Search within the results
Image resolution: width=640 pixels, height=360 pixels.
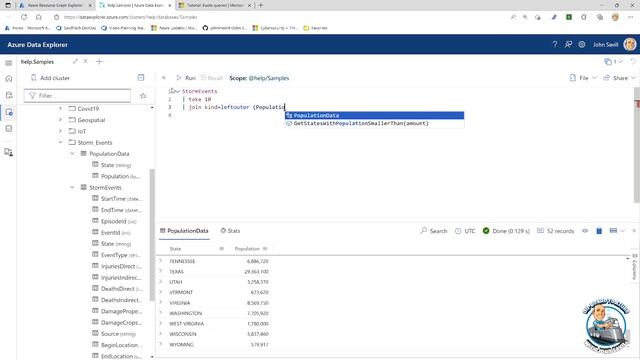click(434, 231)
